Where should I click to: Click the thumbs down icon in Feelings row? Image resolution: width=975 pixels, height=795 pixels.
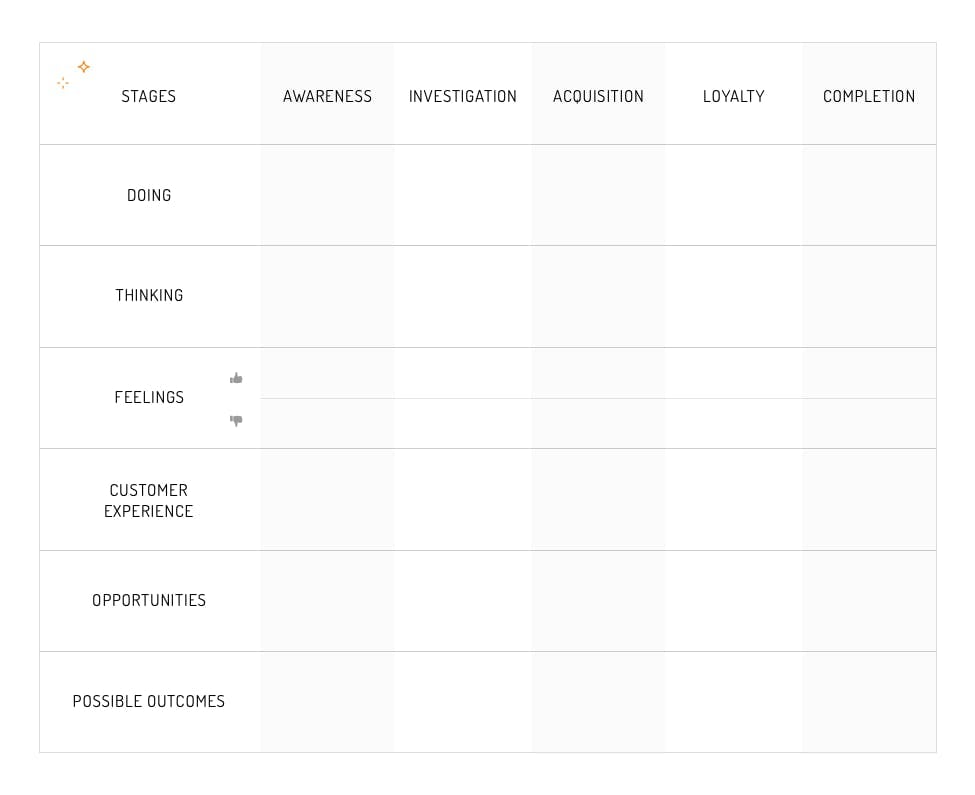(236, 421)
